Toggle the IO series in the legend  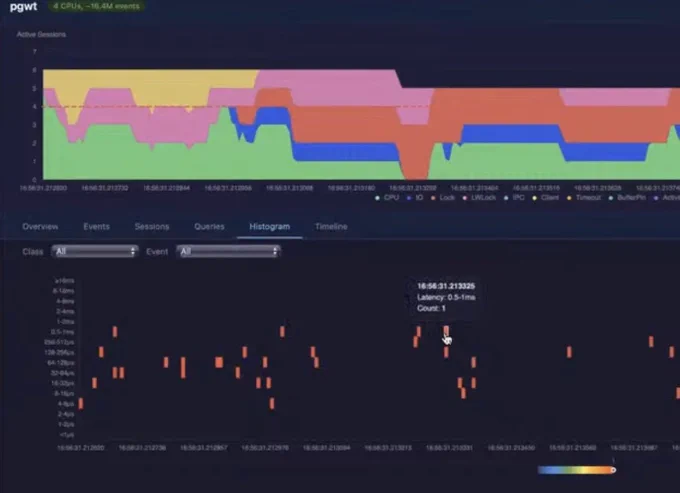[x=415, y=198]
